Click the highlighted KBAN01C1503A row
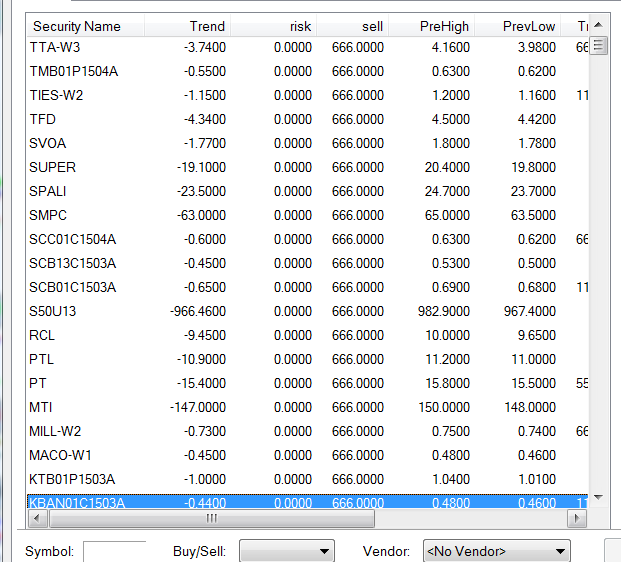This screenshot has width=621, height=562. click(307, 501)
